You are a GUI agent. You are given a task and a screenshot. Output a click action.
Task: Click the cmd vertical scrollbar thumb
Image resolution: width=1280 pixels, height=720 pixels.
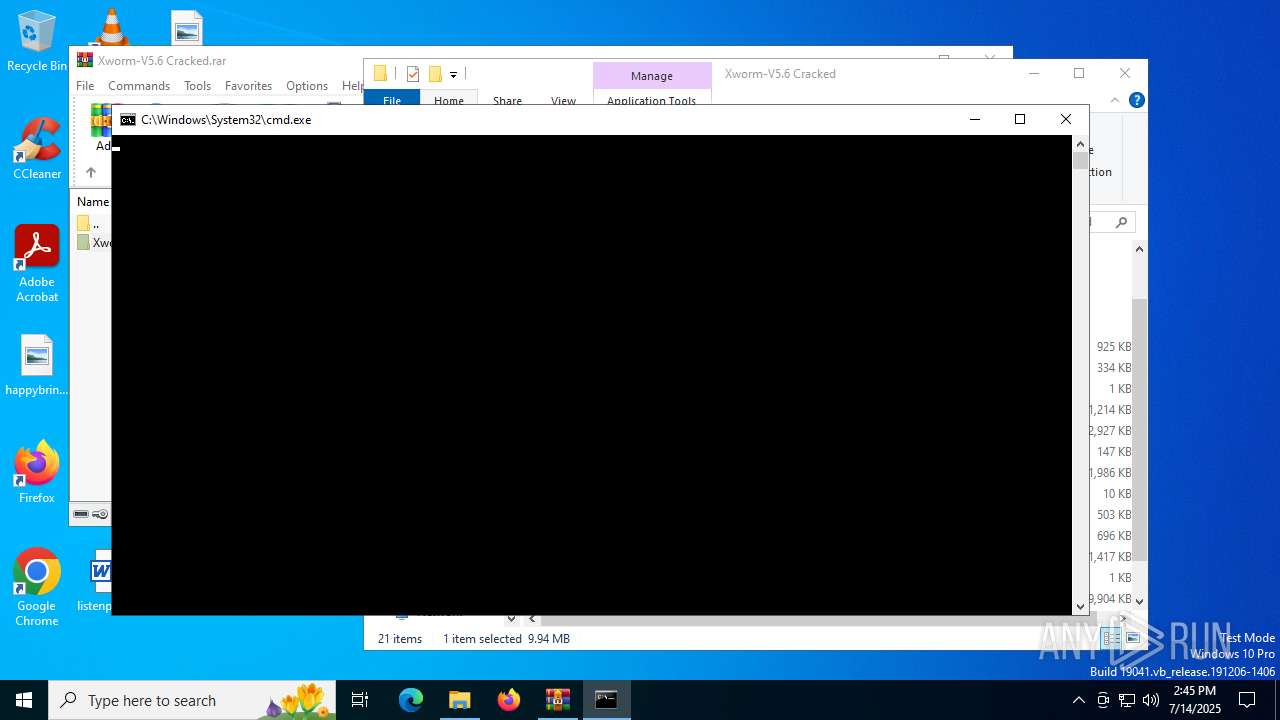point(1080,161)
